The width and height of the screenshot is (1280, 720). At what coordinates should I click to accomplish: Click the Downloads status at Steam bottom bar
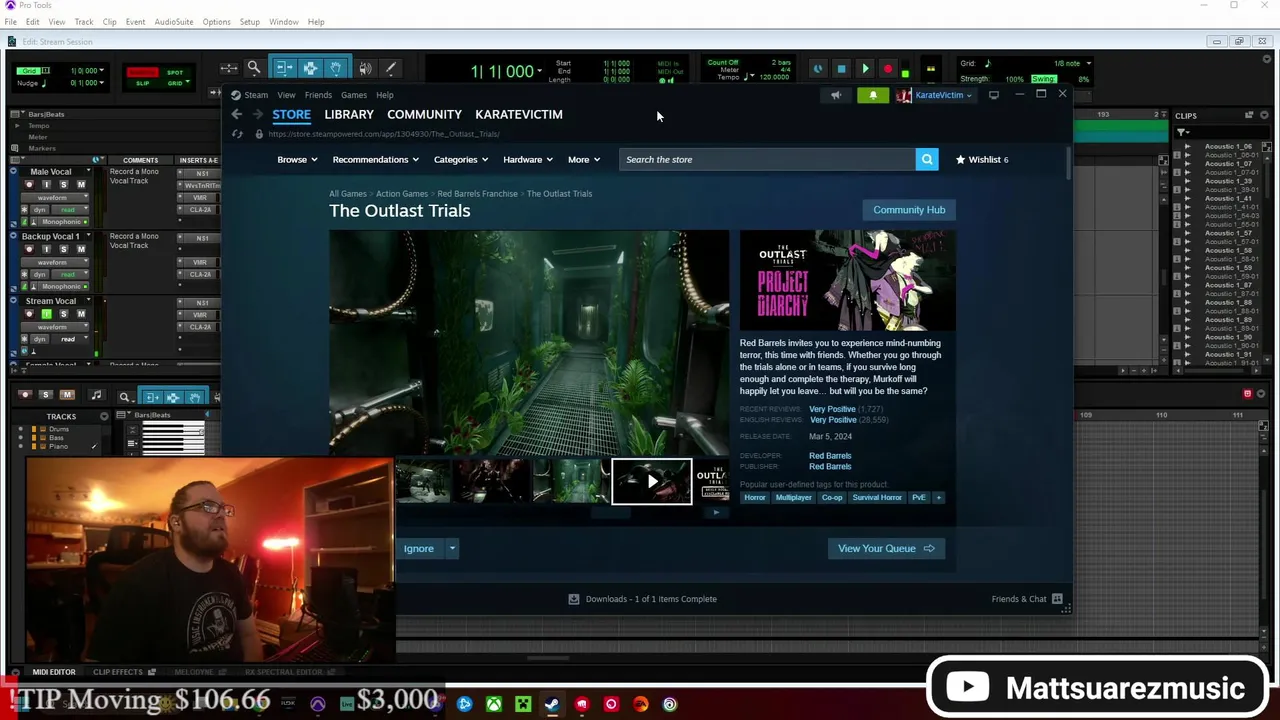pos(643,599)
